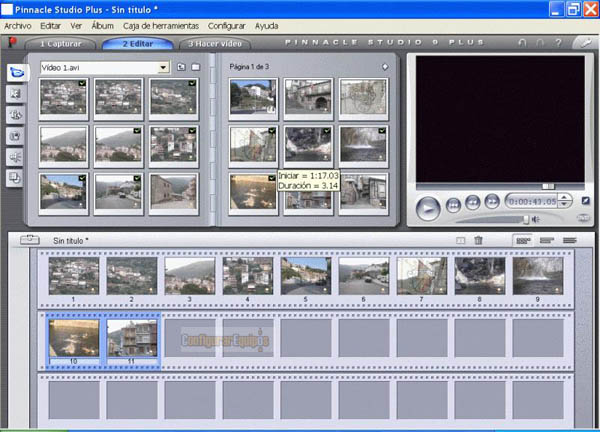The width and height of the screenshot is (600, 432).
Task: Select the waterfall scene in album
Action: pyautogui.click(x=363, y=145)
